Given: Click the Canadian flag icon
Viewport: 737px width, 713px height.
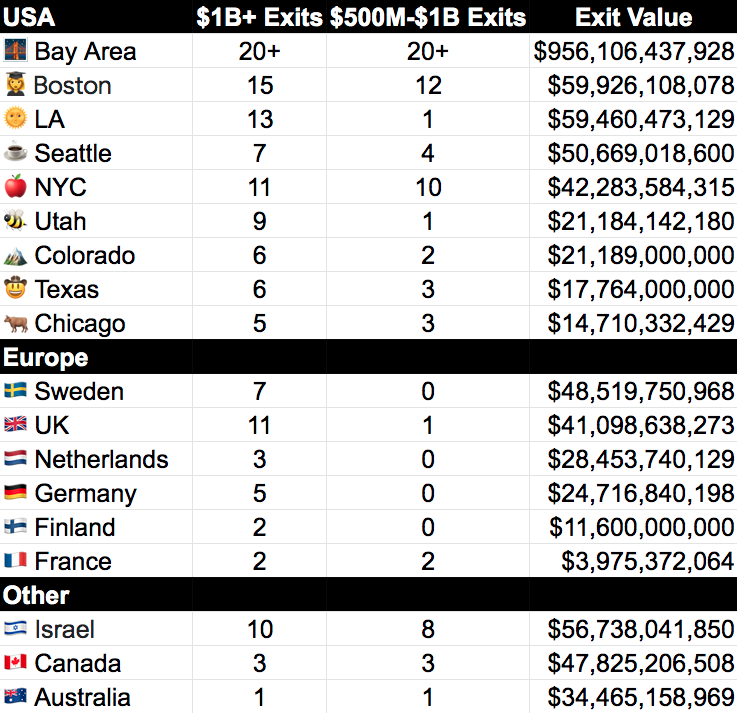Looking at the screenshot, I should point(16,662).
